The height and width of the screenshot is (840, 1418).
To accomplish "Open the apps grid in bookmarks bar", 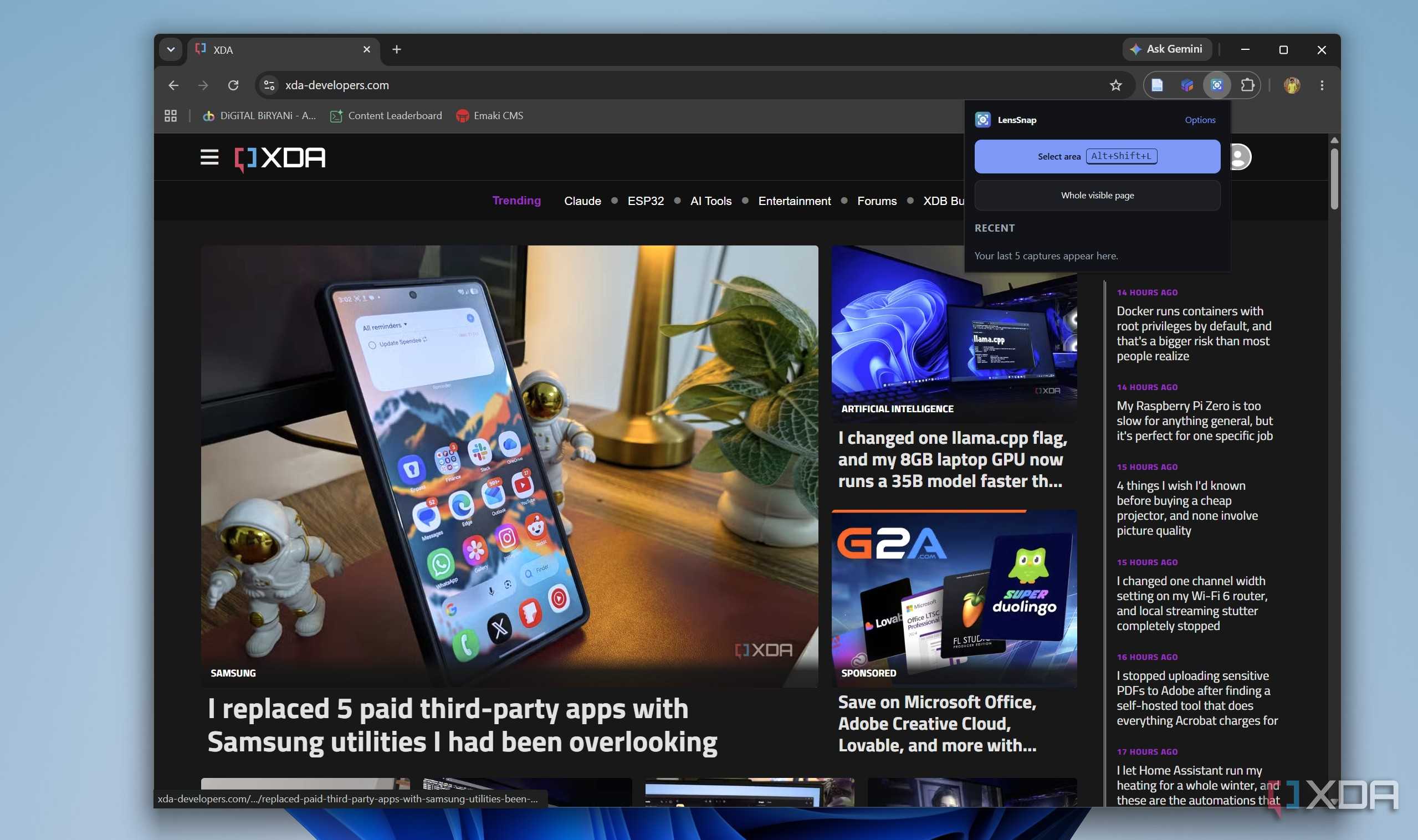I will click(x=170, y=115).
